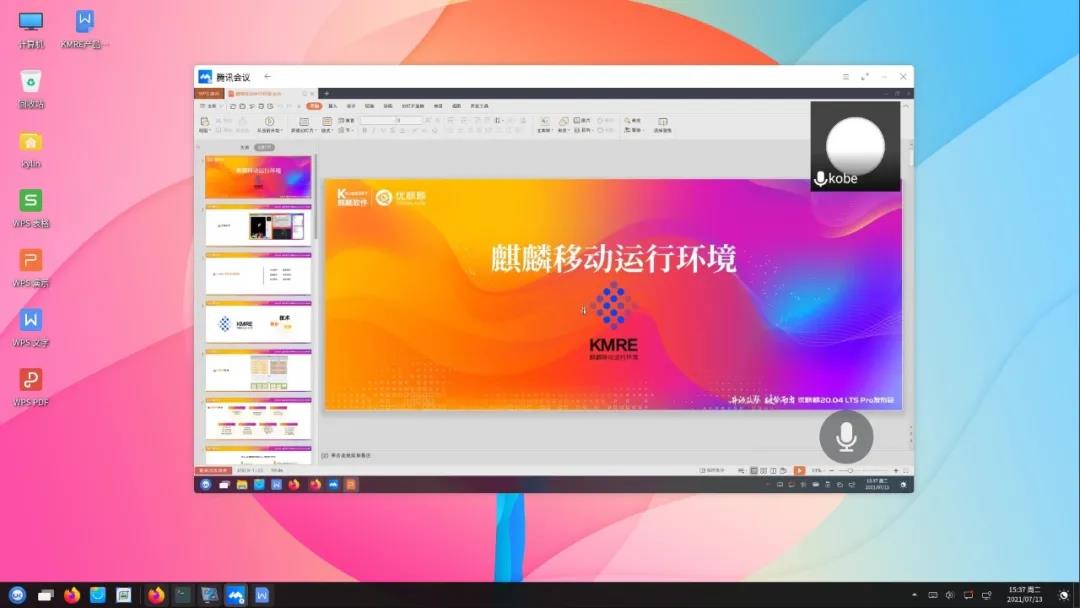This screenshot has width=1080, height=608.
Task: Click the start menu button on taskbar
Action: click(17, 595)
